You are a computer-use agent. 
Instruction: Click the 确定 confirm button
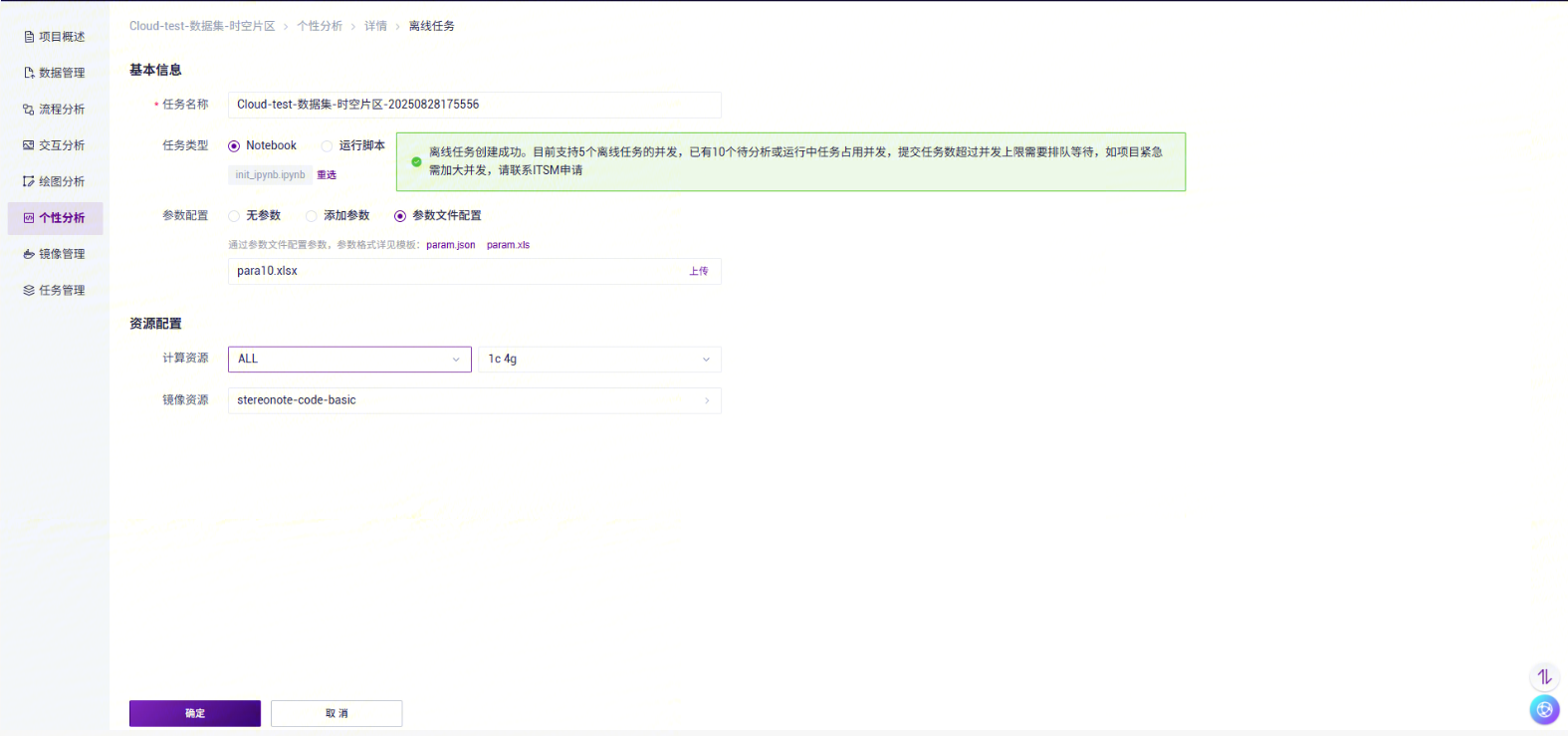coord(195,713)
